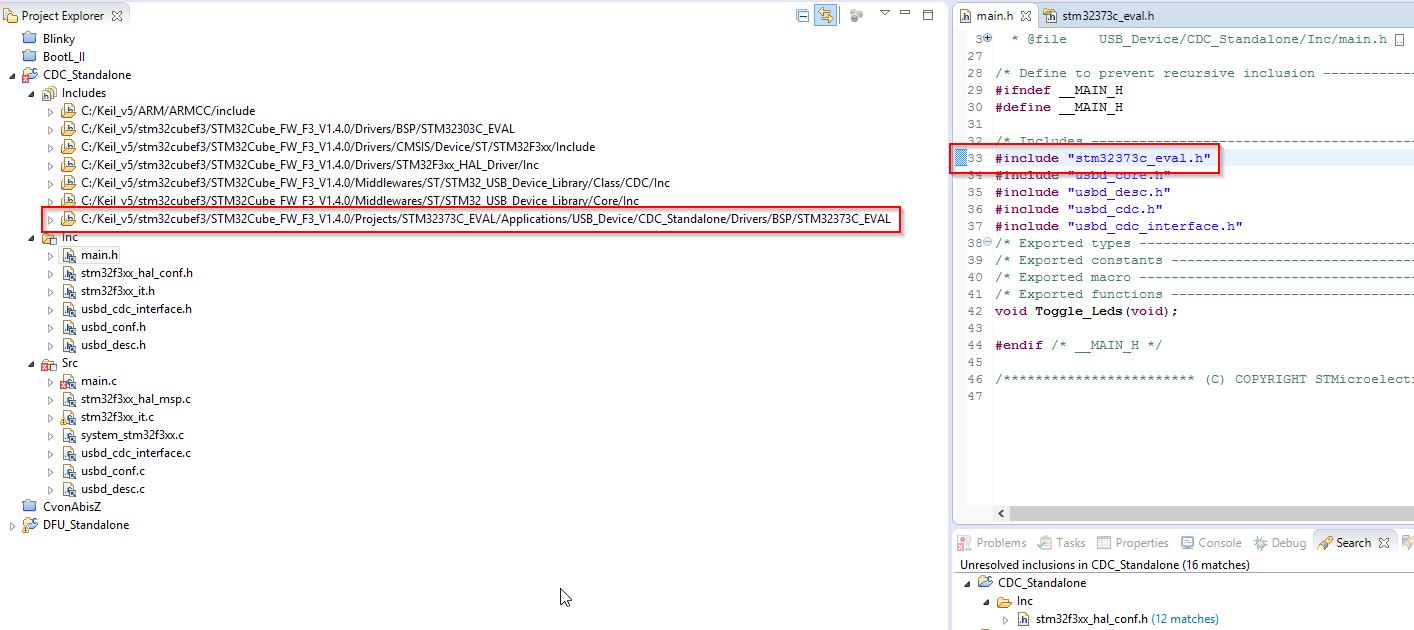Close the main.h editor tab

(1026, 16)
